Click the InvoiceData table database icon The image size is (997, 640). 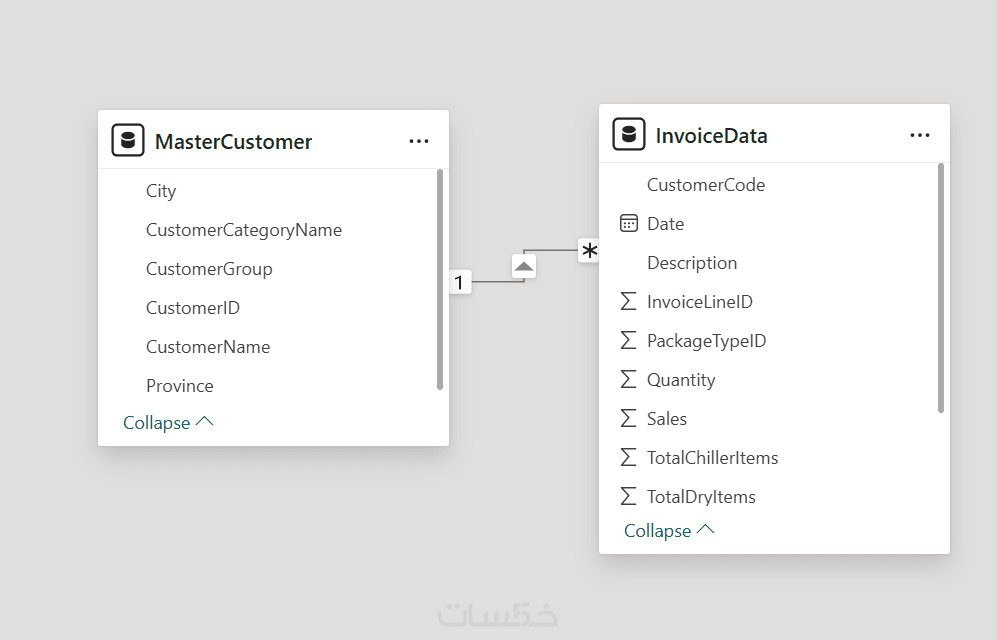629,135
